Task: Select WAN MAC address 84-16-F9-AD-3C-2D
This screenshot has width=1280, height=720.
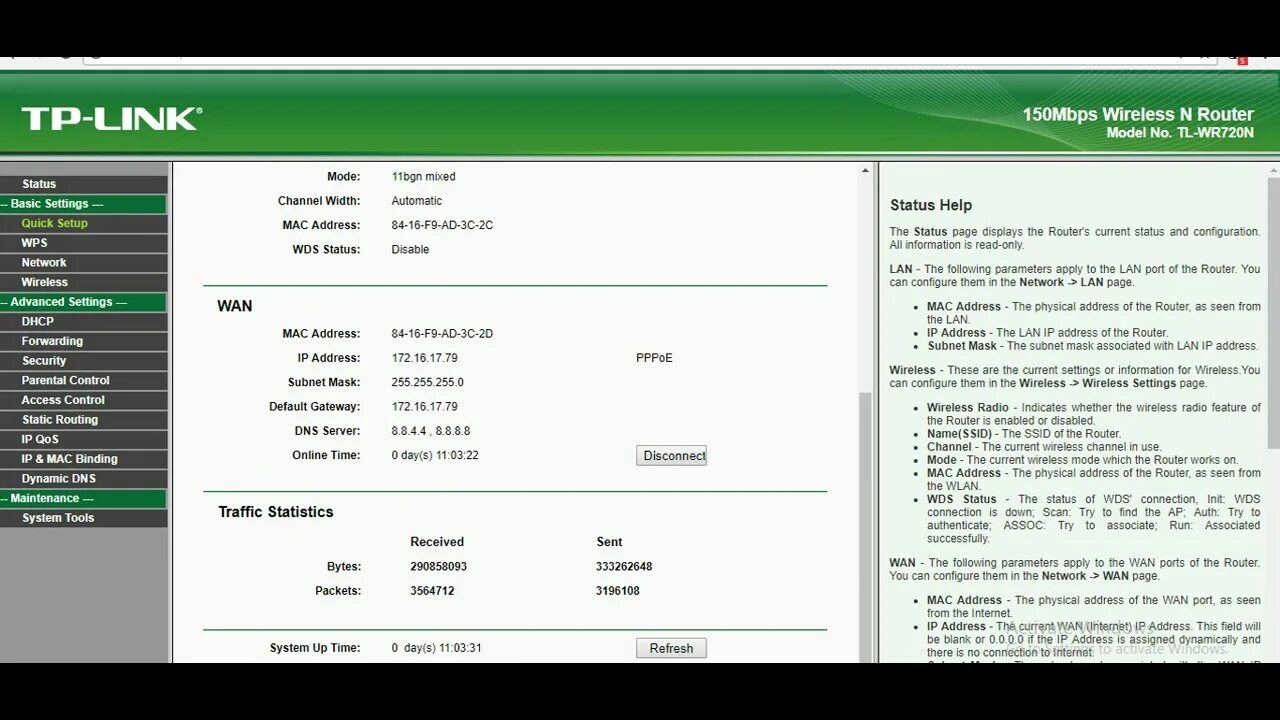Action: tap(442, 334)
